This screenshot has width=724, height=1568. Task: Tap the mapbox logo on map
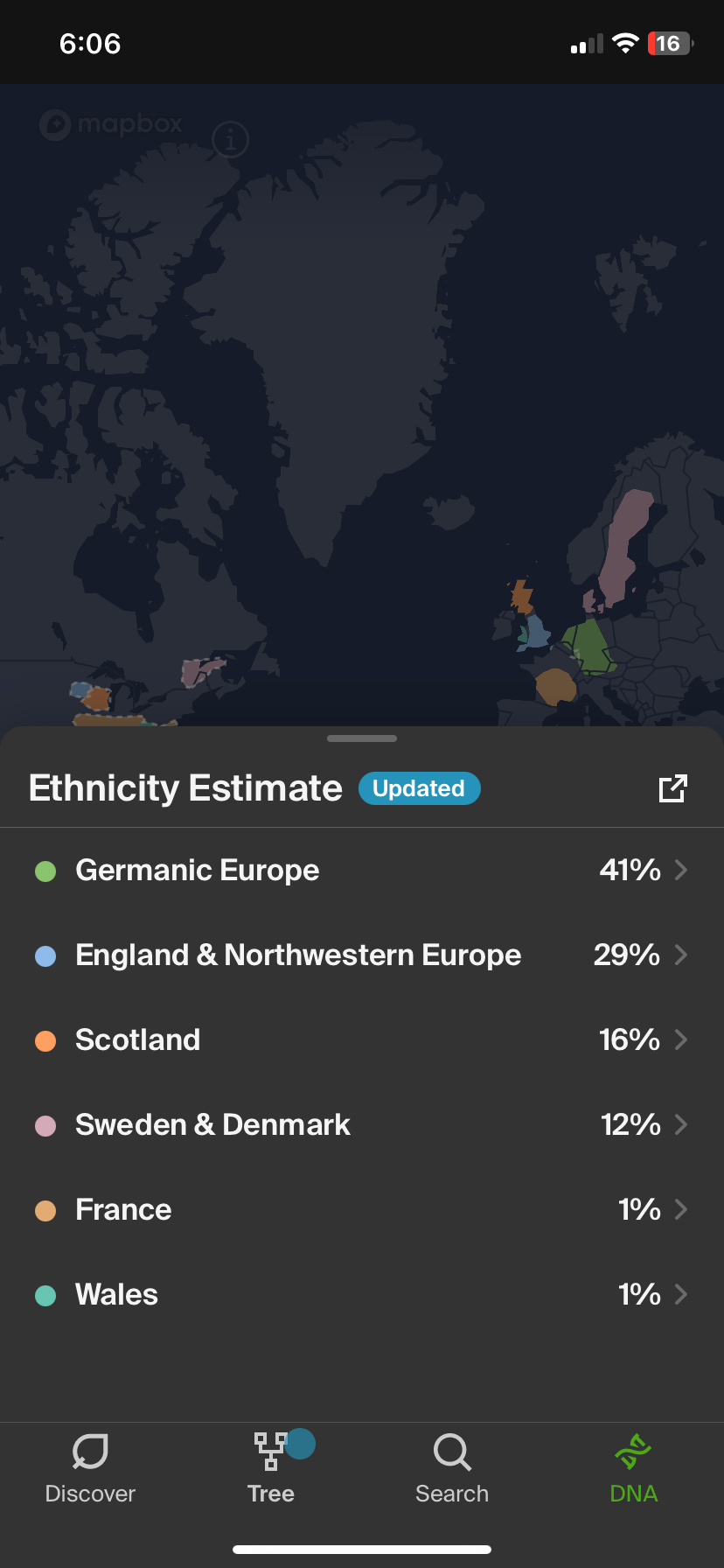pyautogui.click(x=111, y=124)
